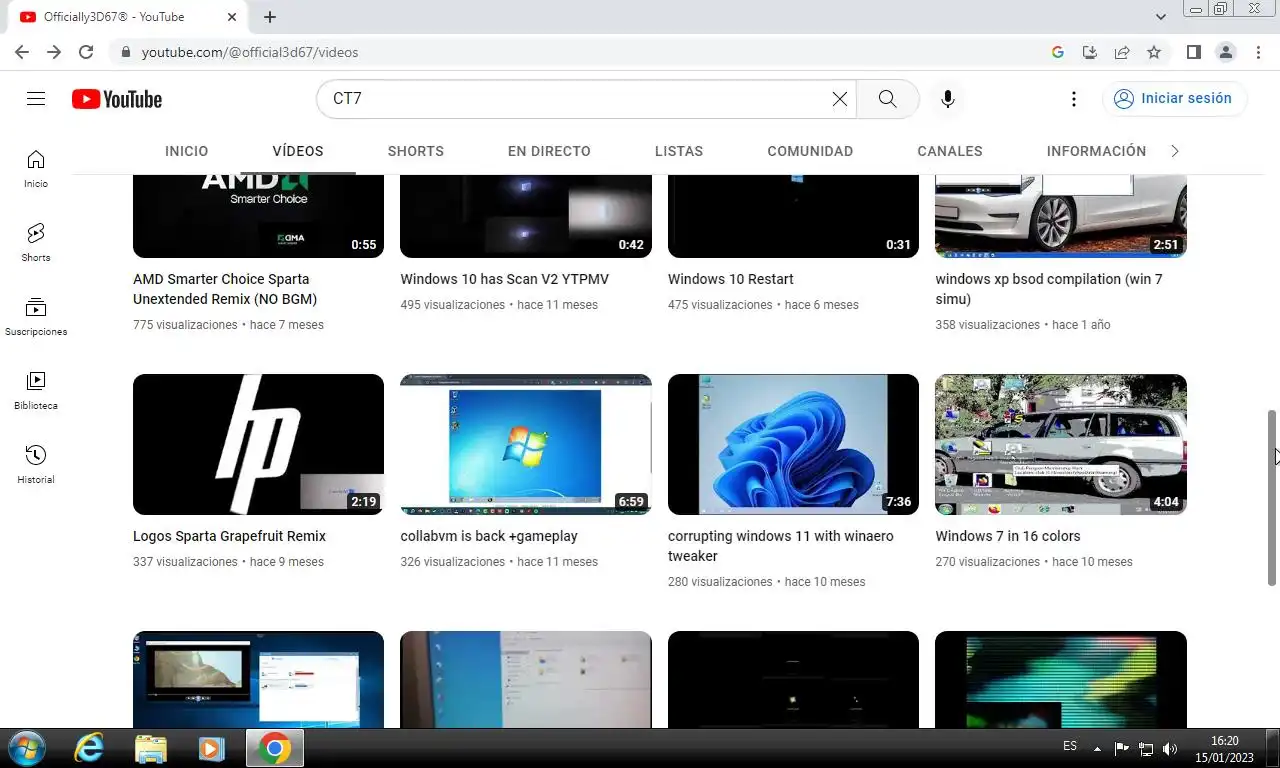The height and width of the screenshot is (768, 1280).
Task: Show hidden tray icons arrow
Action: 1097,748
